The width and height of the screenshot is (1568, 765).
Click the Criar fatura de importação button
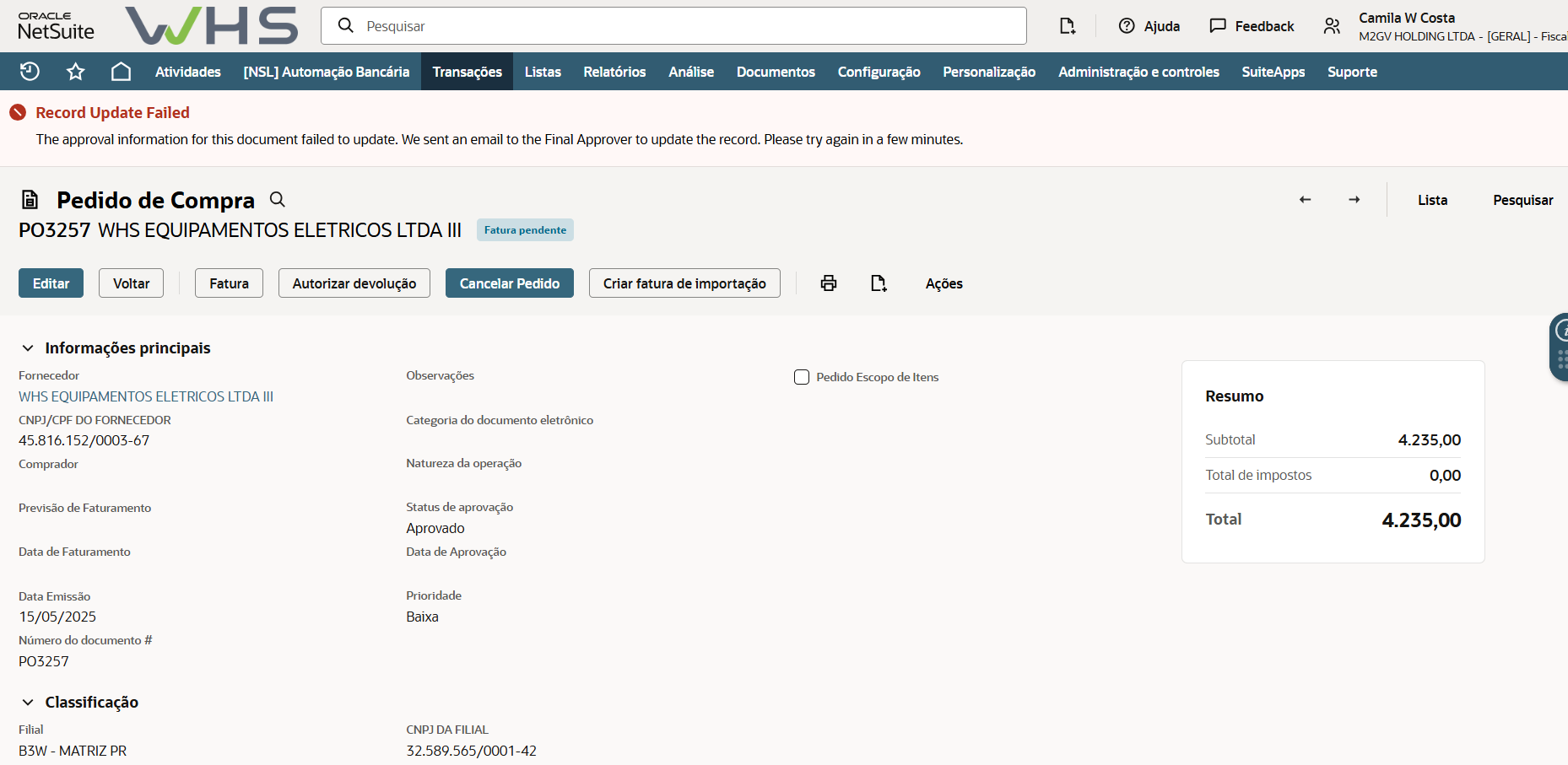click(684, 283)
